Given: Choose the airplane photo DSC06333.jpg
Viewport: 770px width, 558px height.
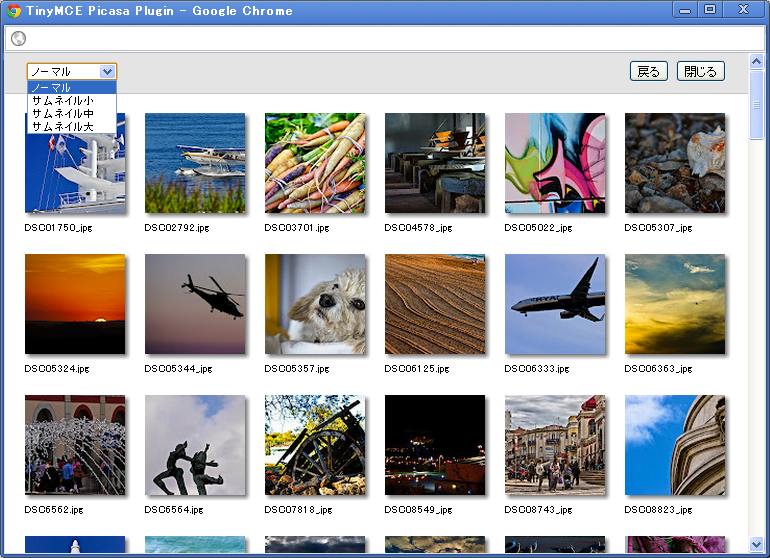Looking at the screenshot, I should pyautogui.click(x=555, y=304).
